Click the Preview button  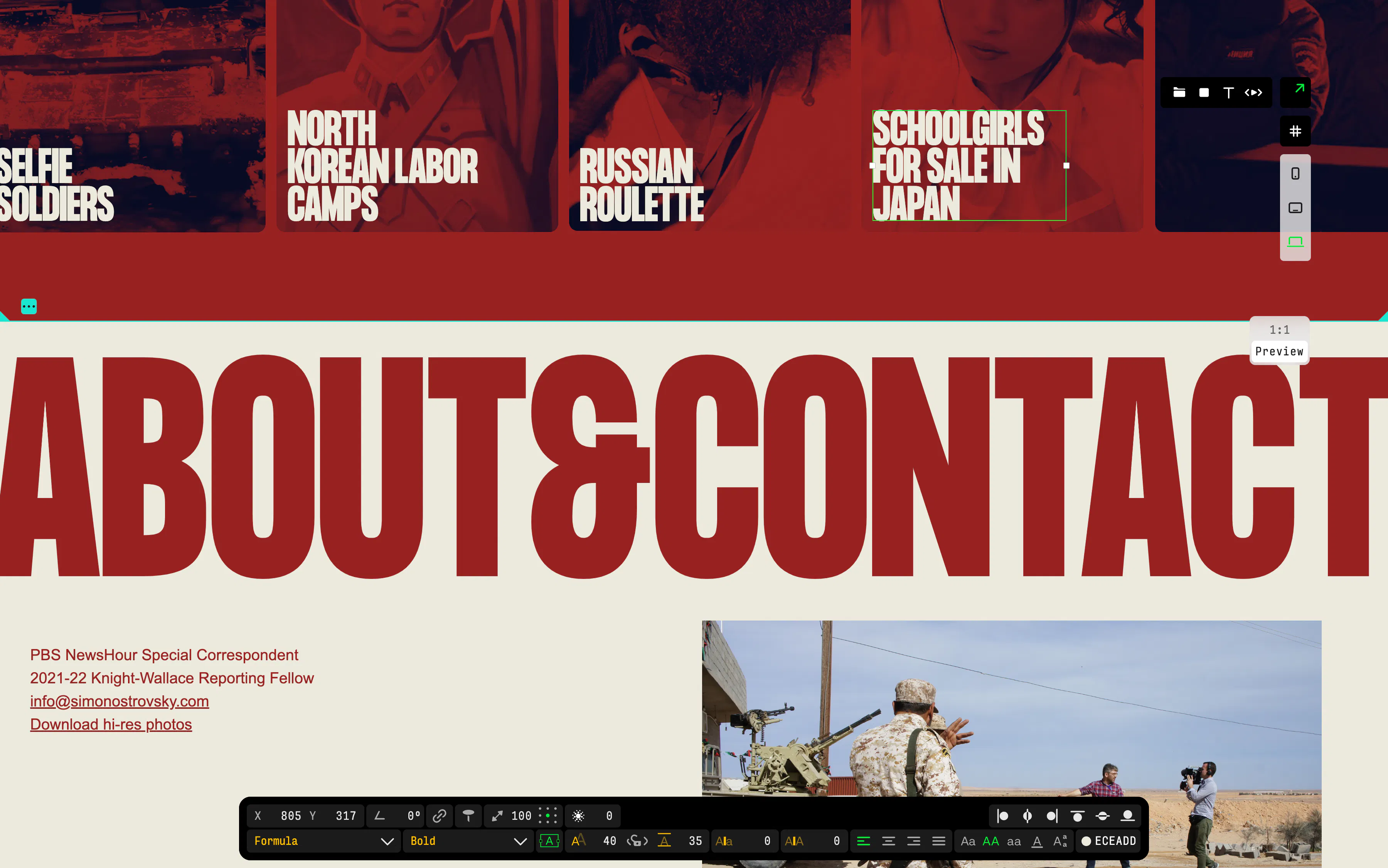pos(1279,352)
